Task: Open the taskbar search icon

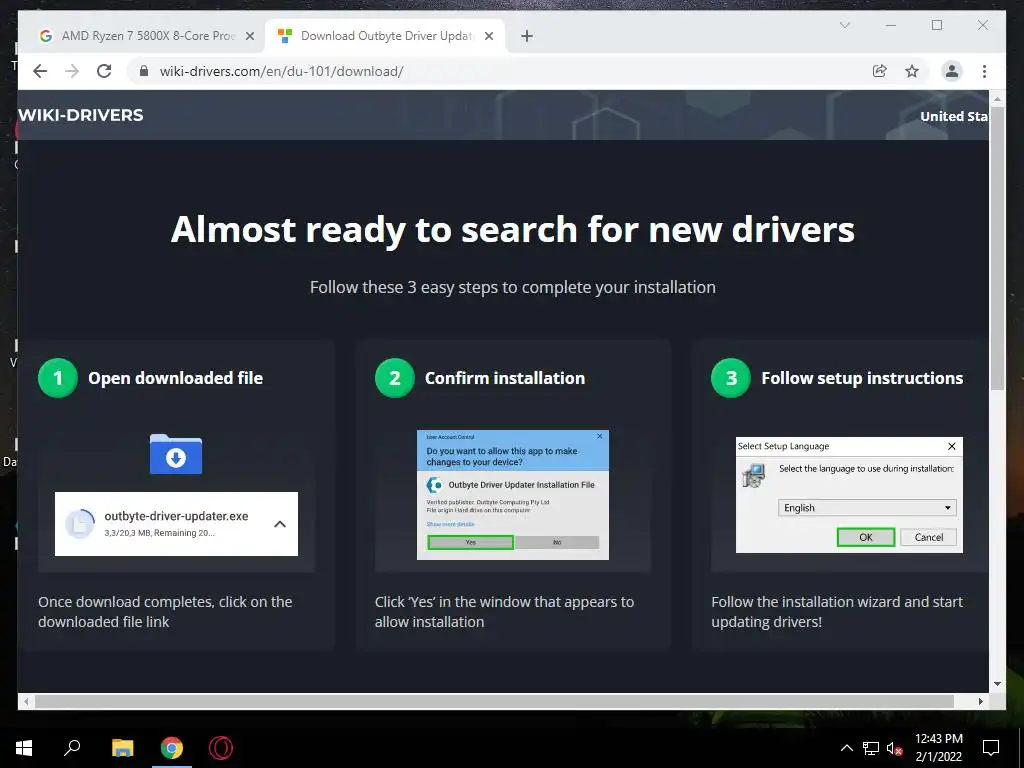Action: 72,748
